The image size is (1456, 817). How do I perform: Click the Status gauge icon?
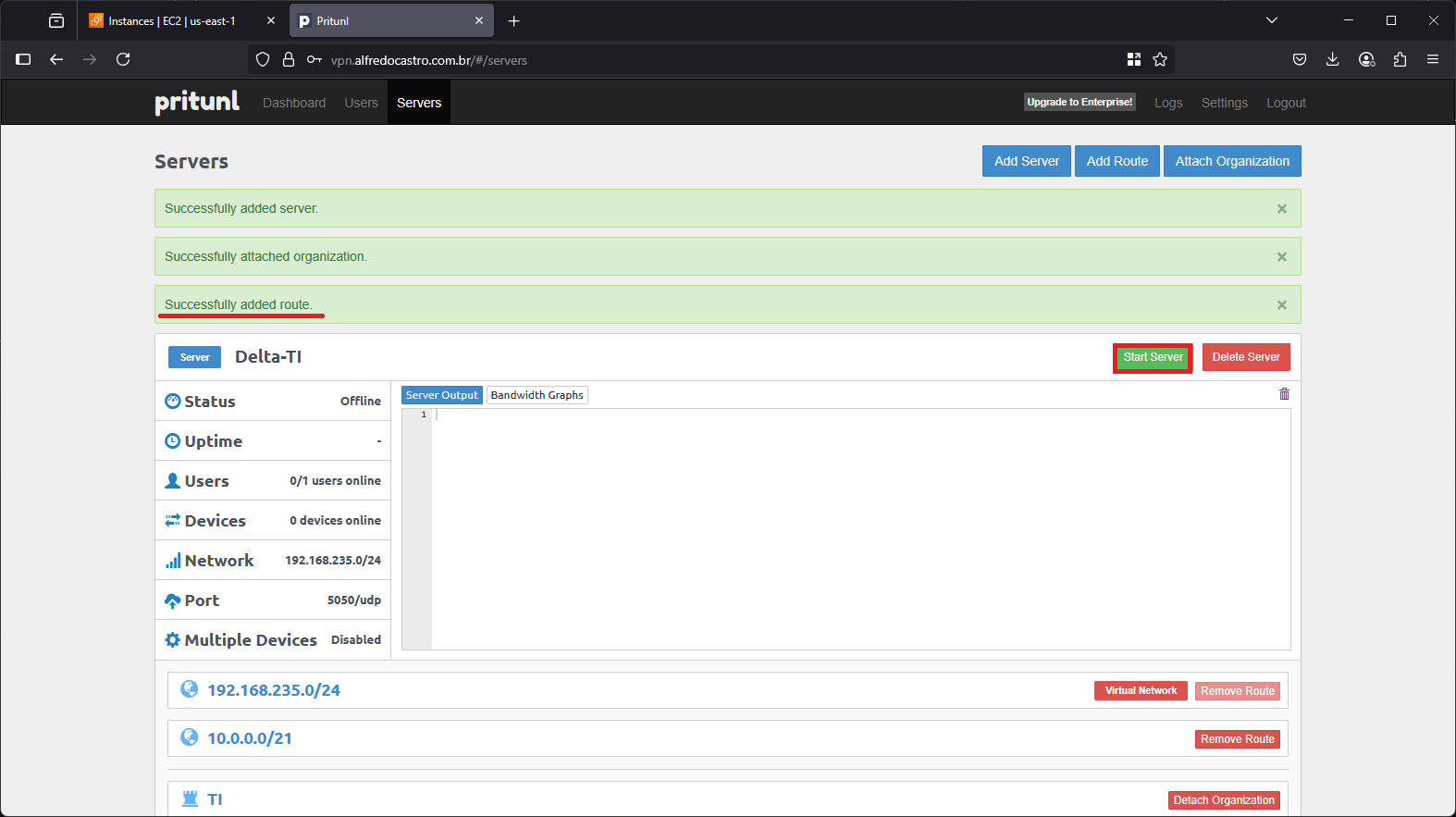tap(173, 402)
